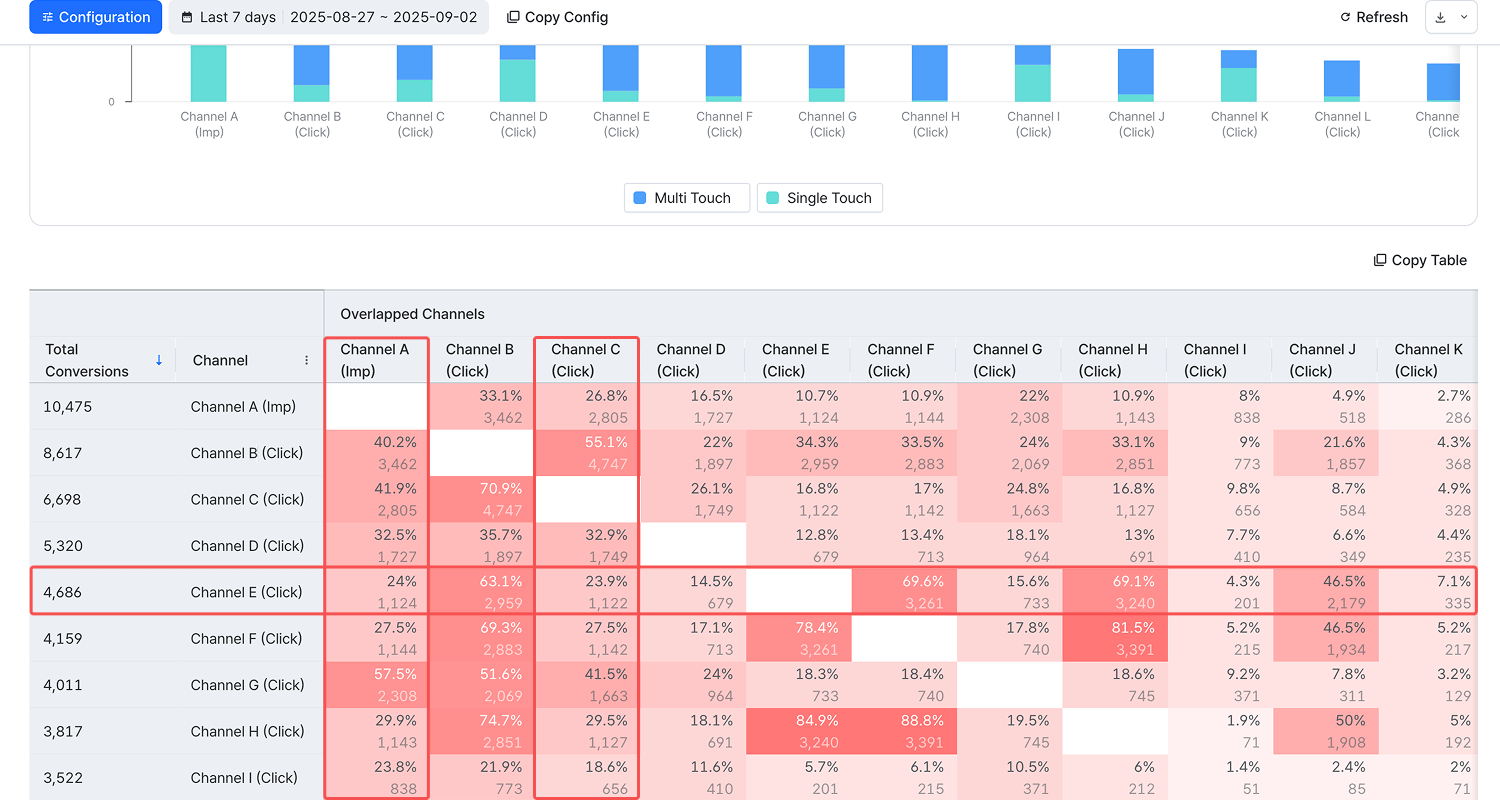Screen dimensions: 1500x800
Task: Click the 74.7% cell in Channel H row
Action: (x=482, y=731)
